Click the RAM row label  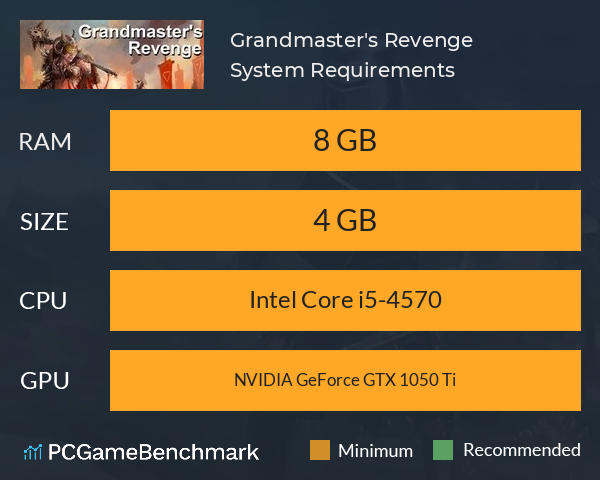point(45,142)
